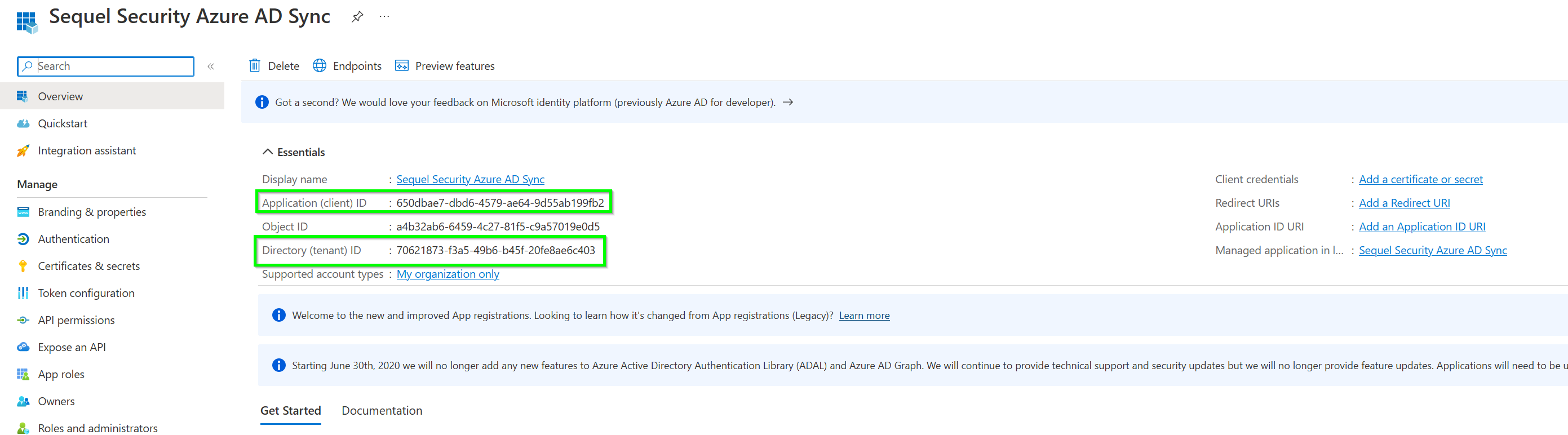Click the Certificates & secrets key icon
Image resolution: width=1568 pixels, height=435 pixels.
[x=23, y=266]
